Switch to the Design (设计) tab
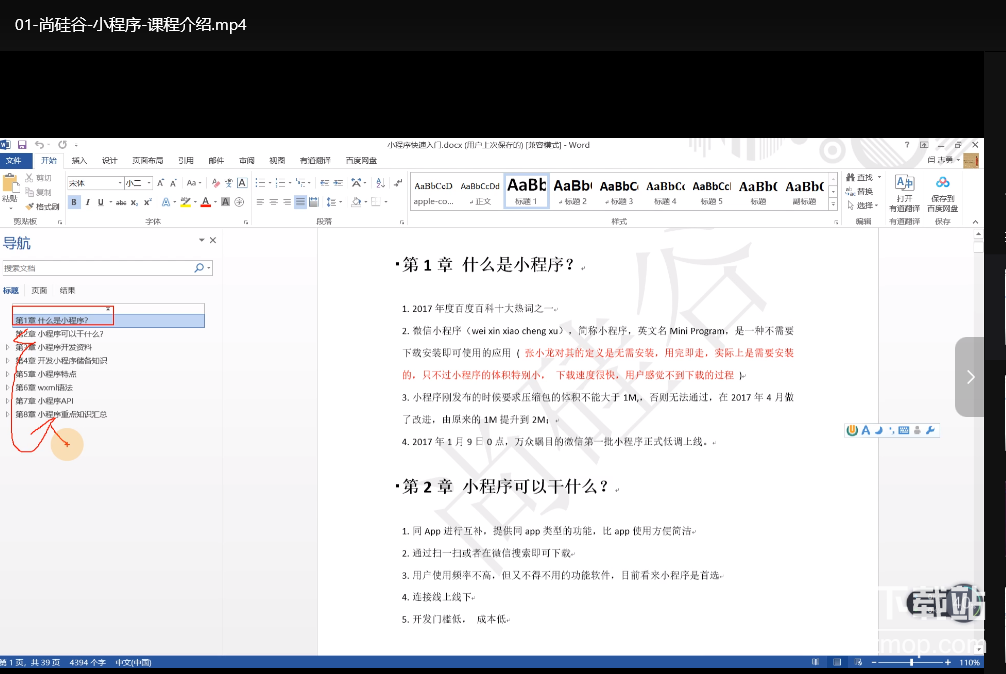1006x674 pixels. click(x=110, y=160)
